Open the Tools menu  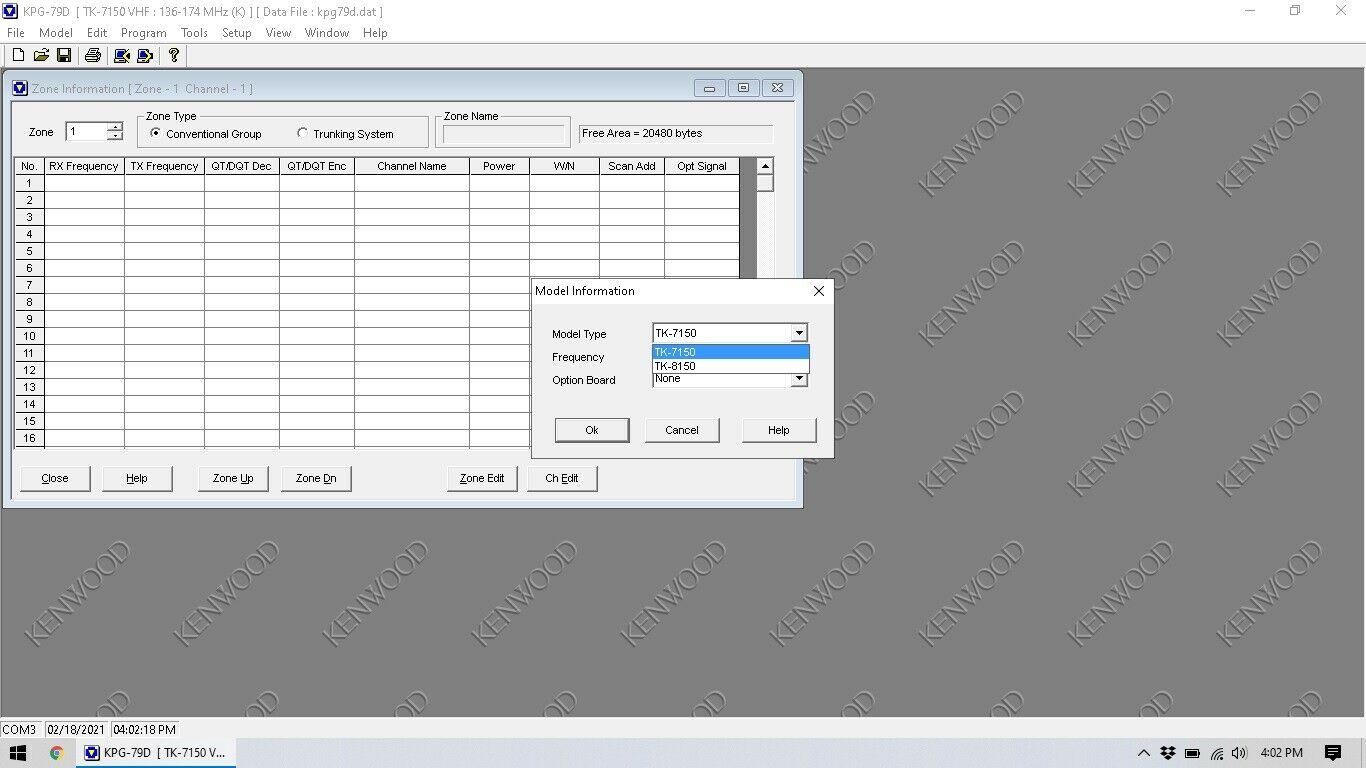click(x=194, y=33)
